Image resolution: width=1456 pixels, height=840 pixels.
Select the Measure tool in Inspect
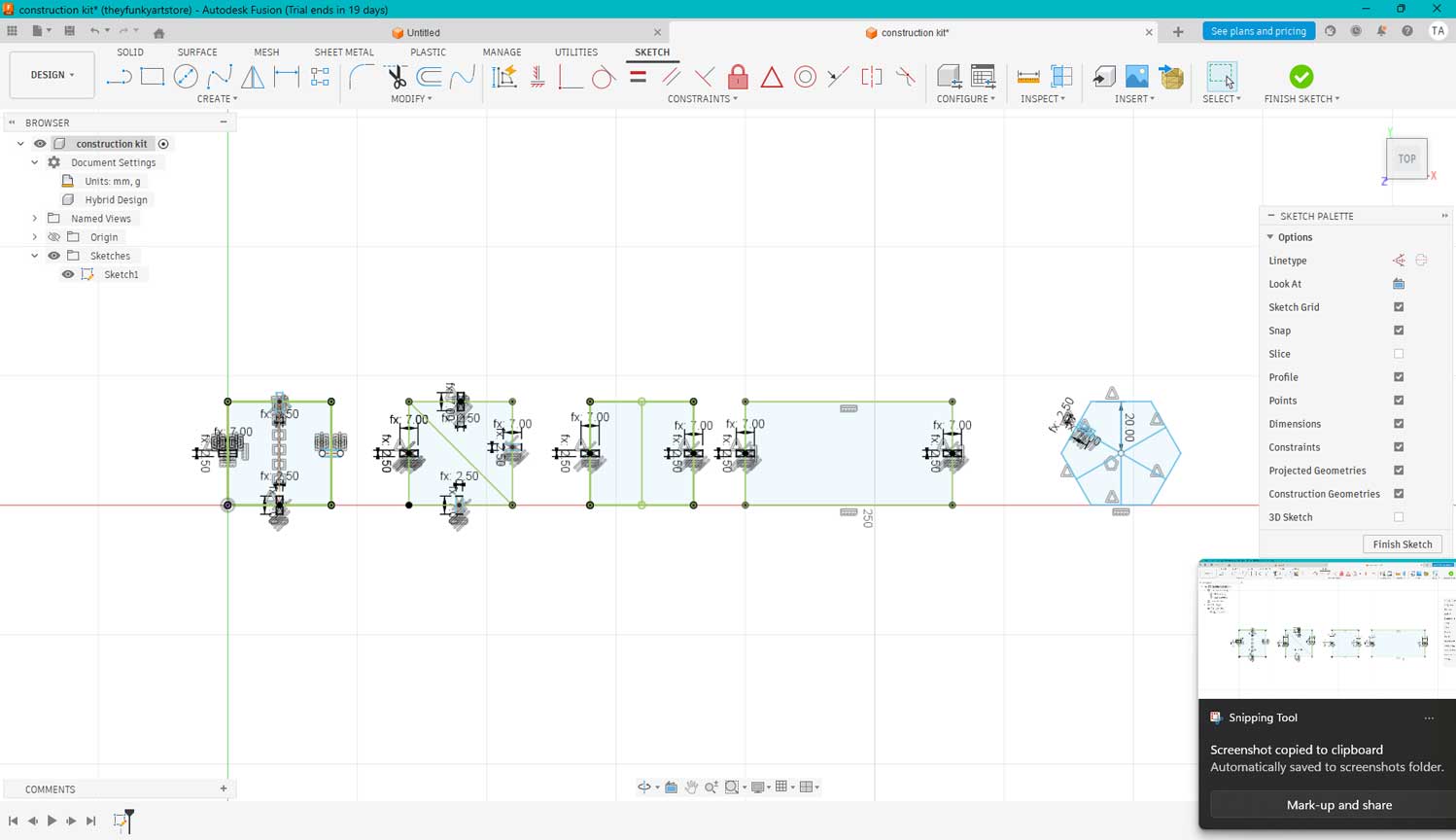tap(1028, 77)
